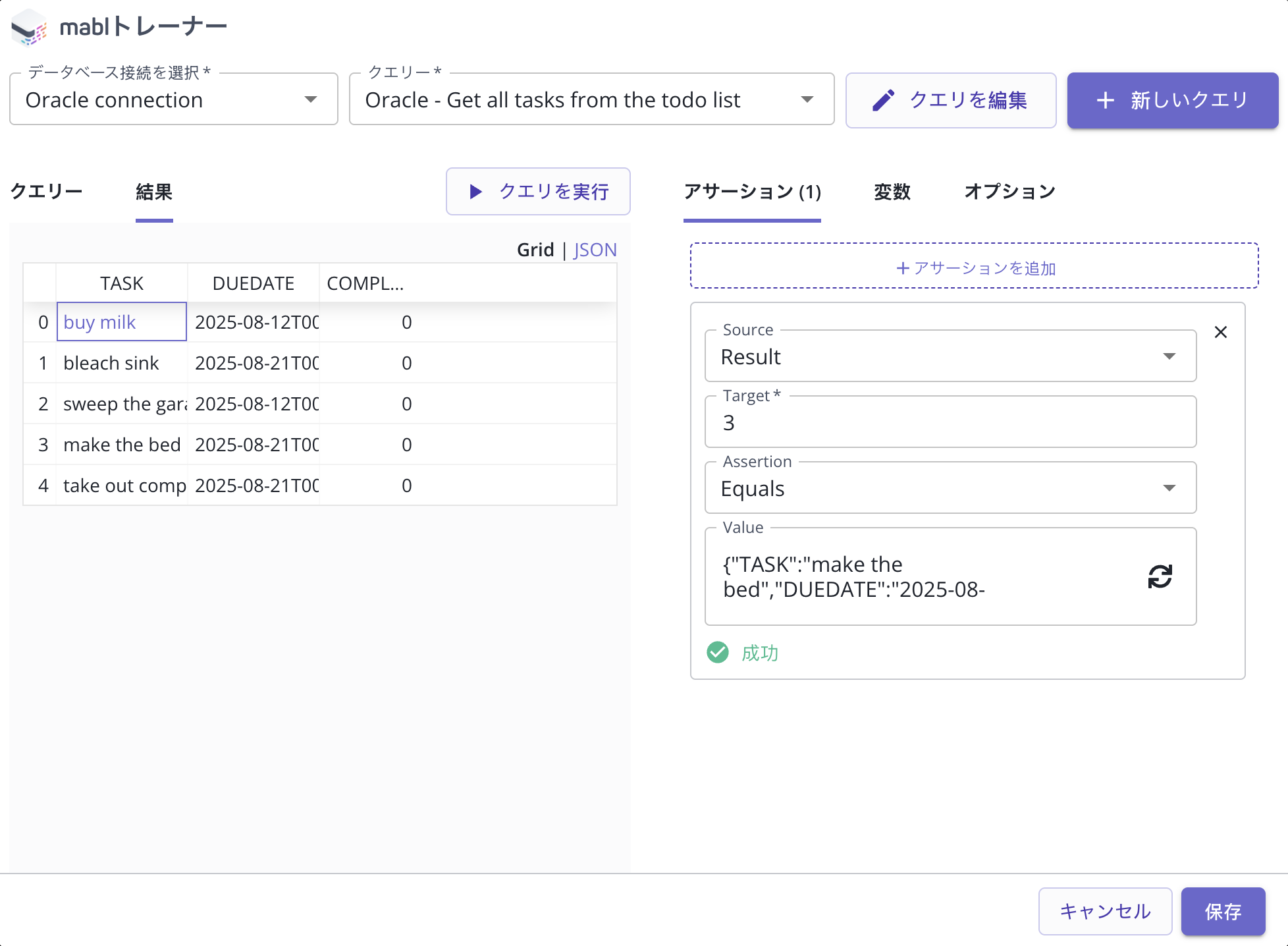This screenshot has height=946, width=1288.
Task: Refresh the assertion value icon
Action: click(1160, 576)
